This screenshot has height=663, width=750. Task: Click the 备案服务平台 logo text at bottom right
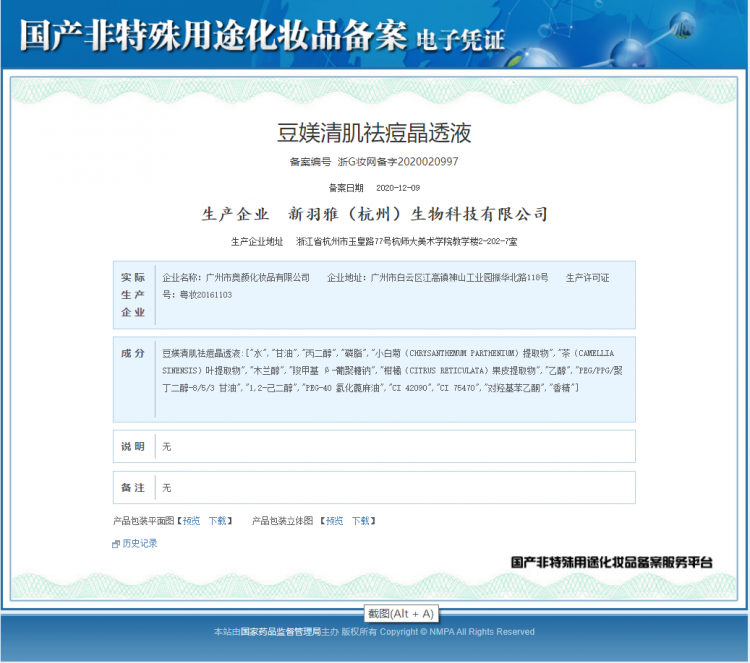[612, 563]
